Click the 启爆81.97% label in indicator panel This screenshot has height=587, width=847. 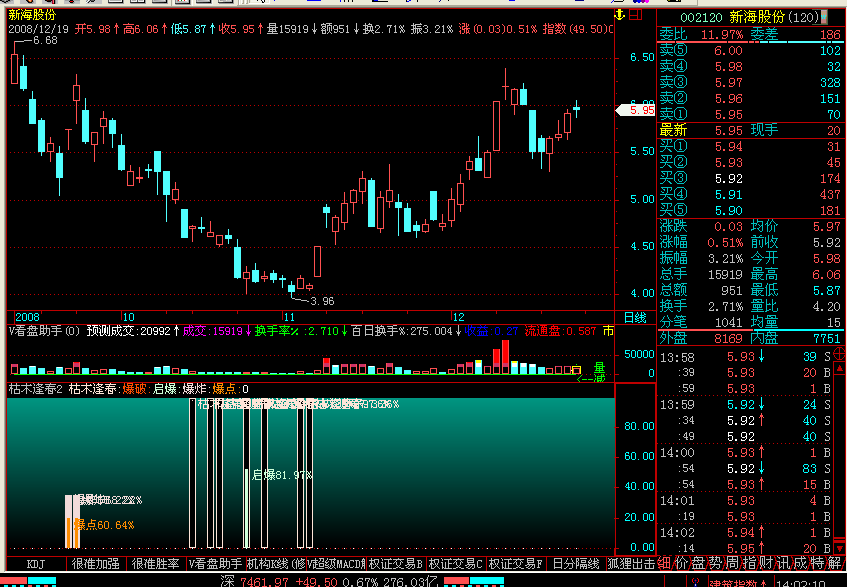(x=282, y=475)
